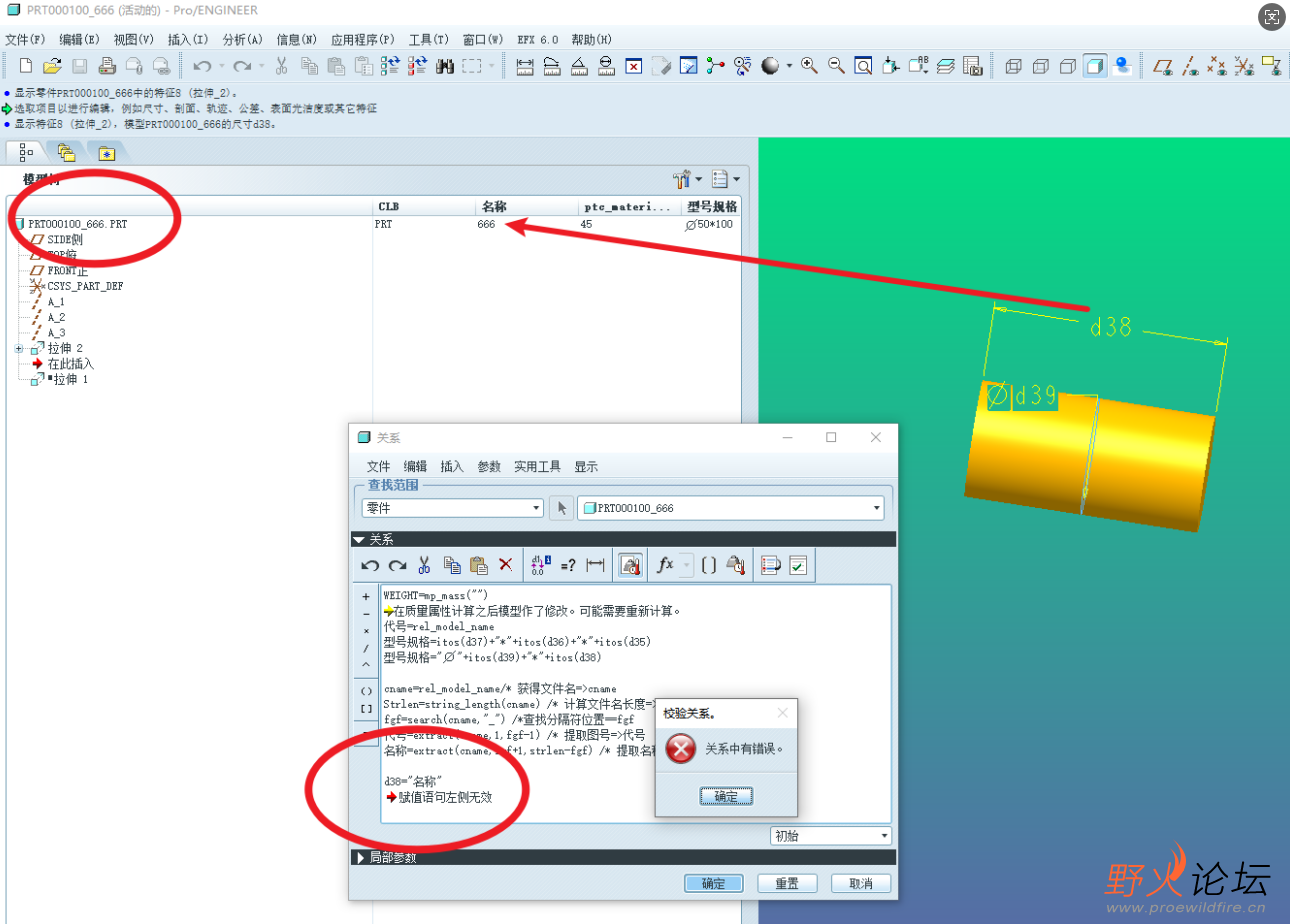The width and height of the screenshot is (1290, 924).
Task: Click the verify relations checkmark icon
Action: click(x=798, y=565)
